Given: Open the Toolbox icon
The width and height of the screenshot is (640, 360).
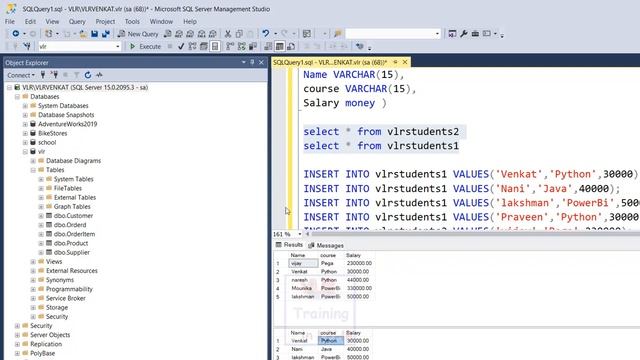Looking at the screenshot, I should pyautogui.click(x=475, y=34).
